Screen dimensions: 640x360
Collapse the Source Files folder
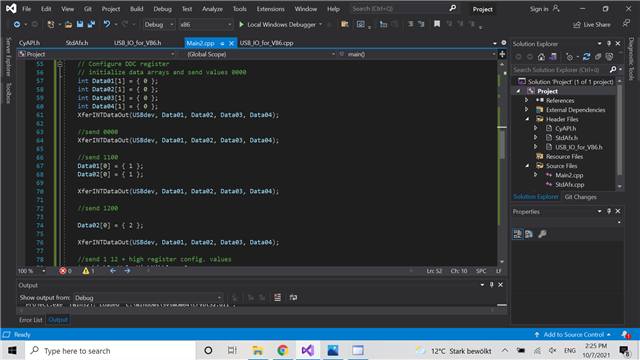pyautogui.click(x=527, y=165)
